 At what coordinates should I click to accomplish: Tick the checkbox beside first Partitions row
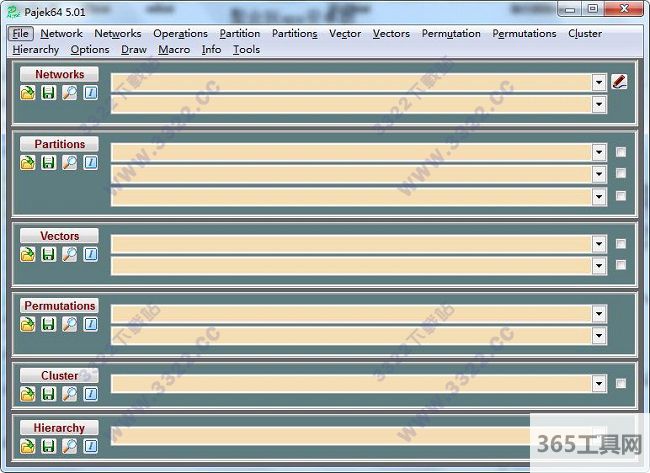click(621, 152)
